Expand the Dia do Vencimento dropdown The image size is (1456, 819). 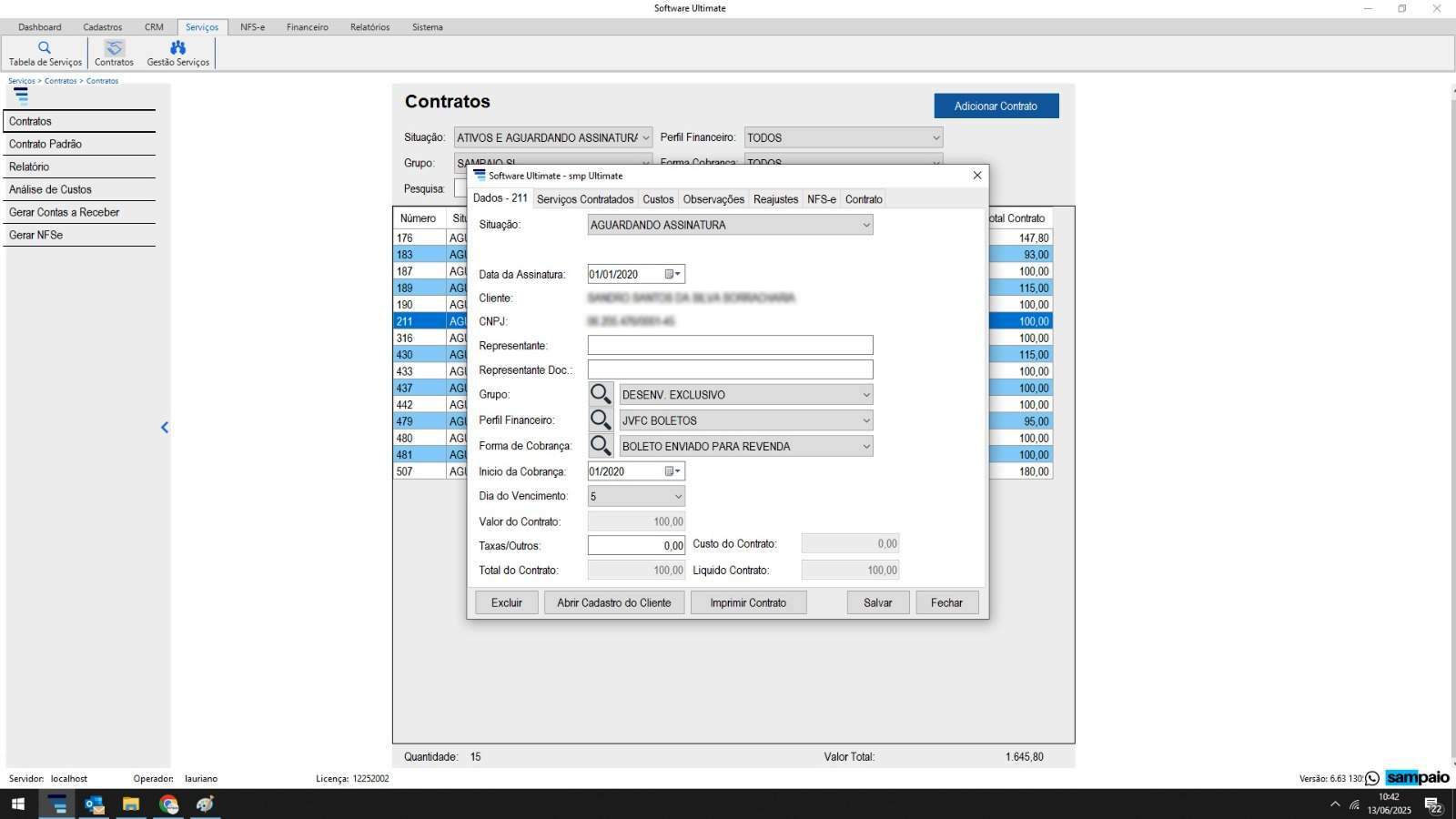(x=678, y=496)
